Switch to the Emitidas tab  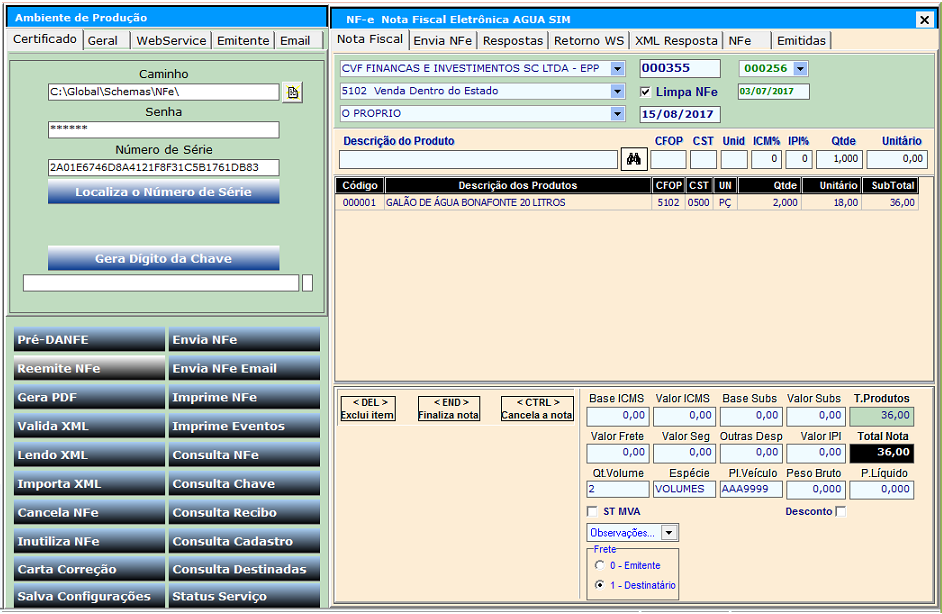click(x=801, y=41)
